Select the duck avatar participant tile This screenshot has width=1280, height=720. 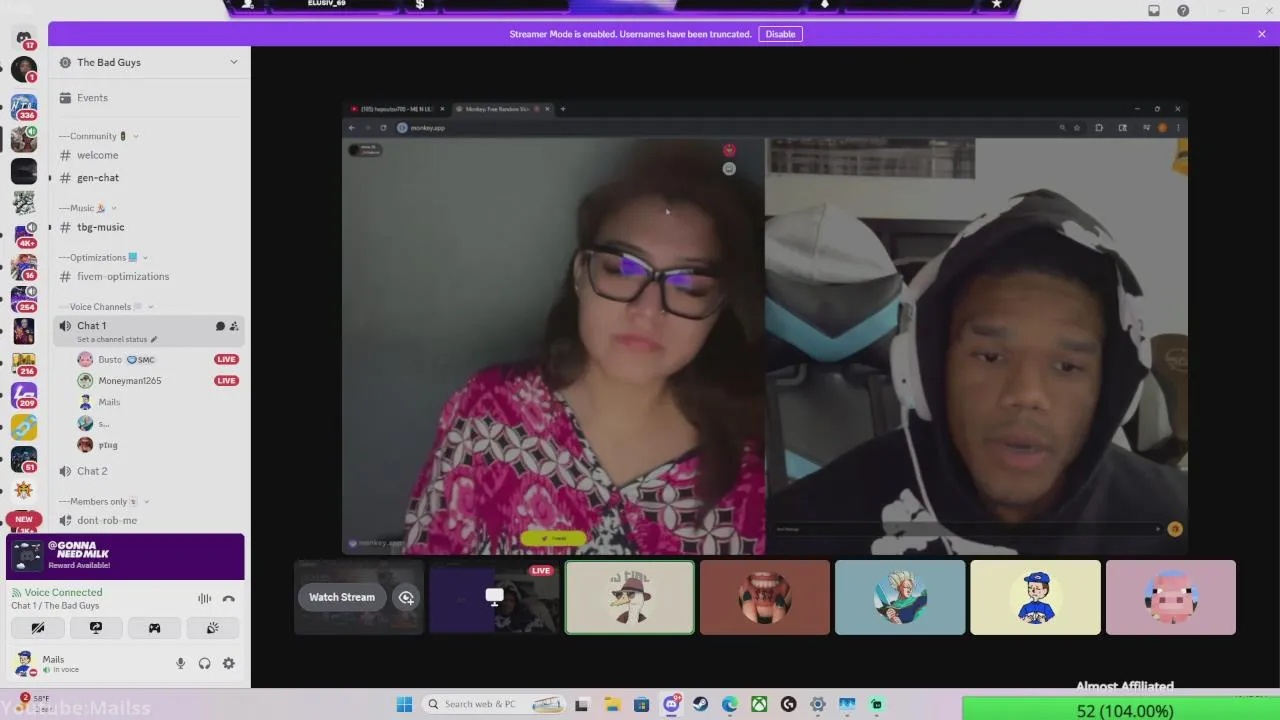[630, 598]
